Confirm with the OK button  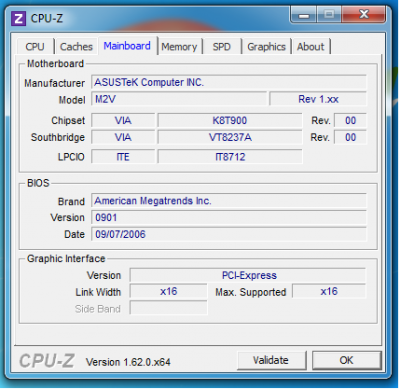point(346,360)
